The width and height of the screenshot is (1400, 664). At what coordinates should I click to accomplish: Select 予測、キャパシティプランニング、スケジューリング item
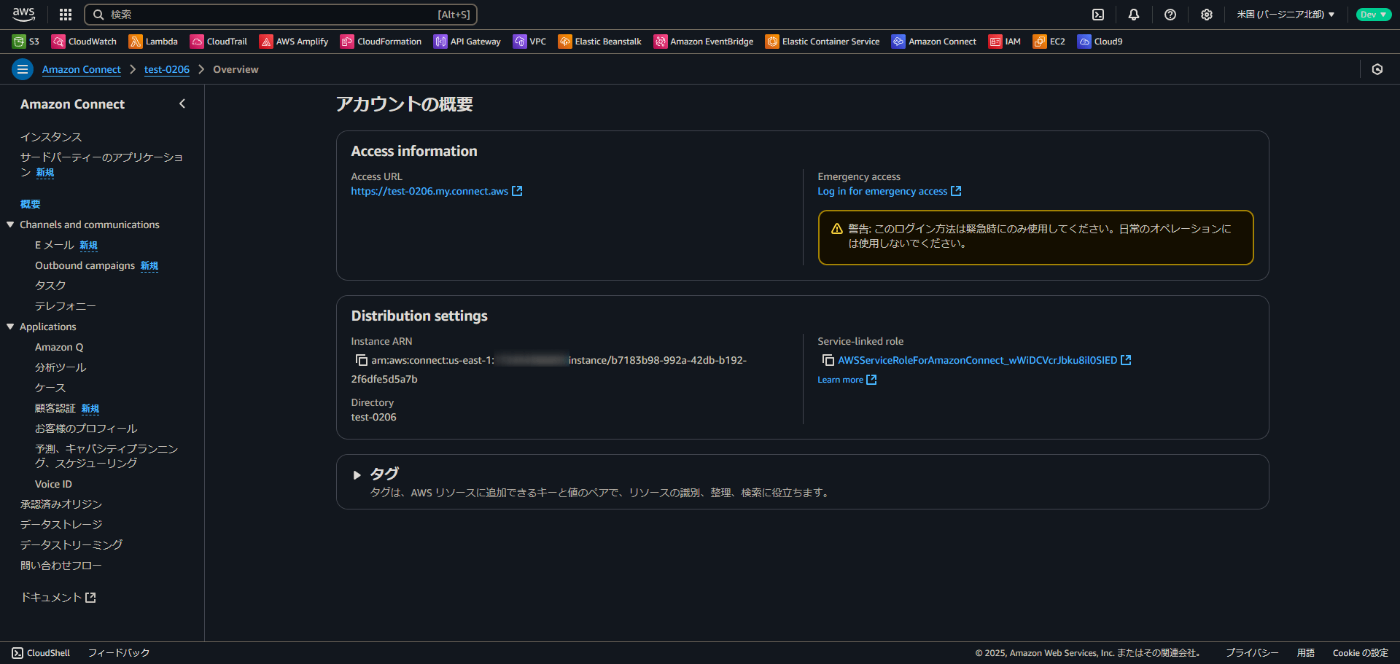pyautogui.click(x=107, y=456)
